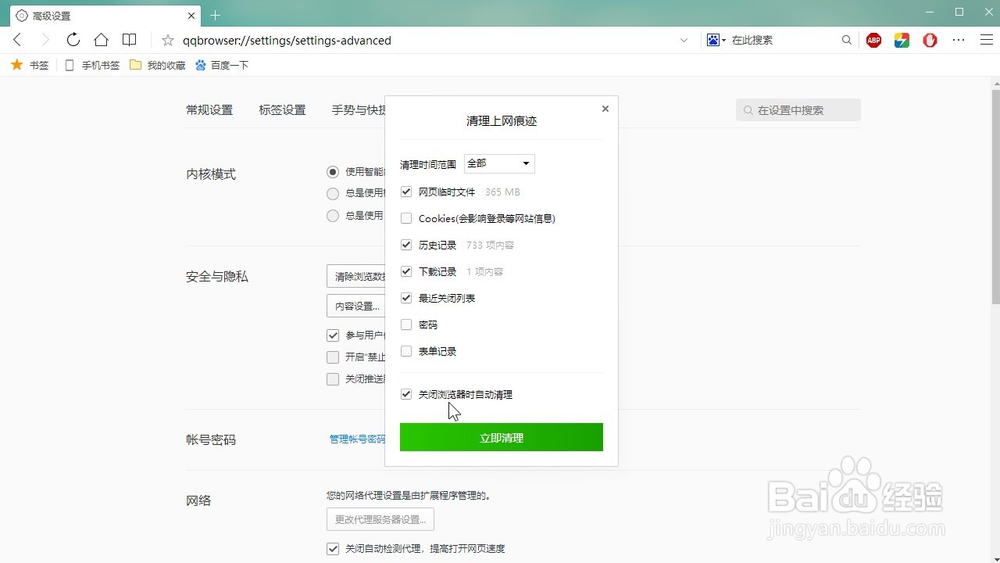This screenshot has width=1000, height=563.
Task: Open the hamburger main menu icon
Action: pos(987,40)
